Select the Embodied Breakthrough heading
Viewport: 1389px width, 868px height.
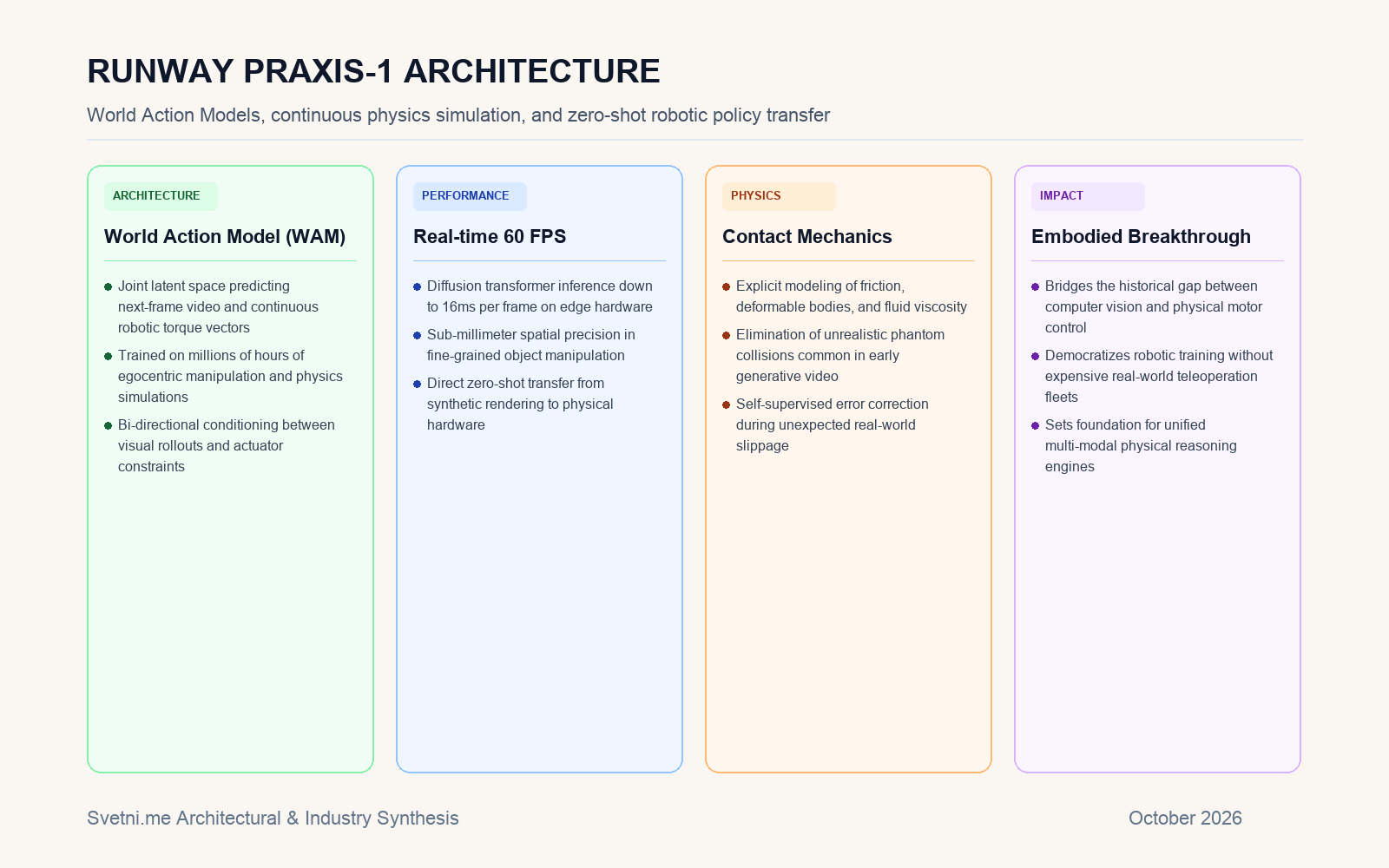(1141, 237)
